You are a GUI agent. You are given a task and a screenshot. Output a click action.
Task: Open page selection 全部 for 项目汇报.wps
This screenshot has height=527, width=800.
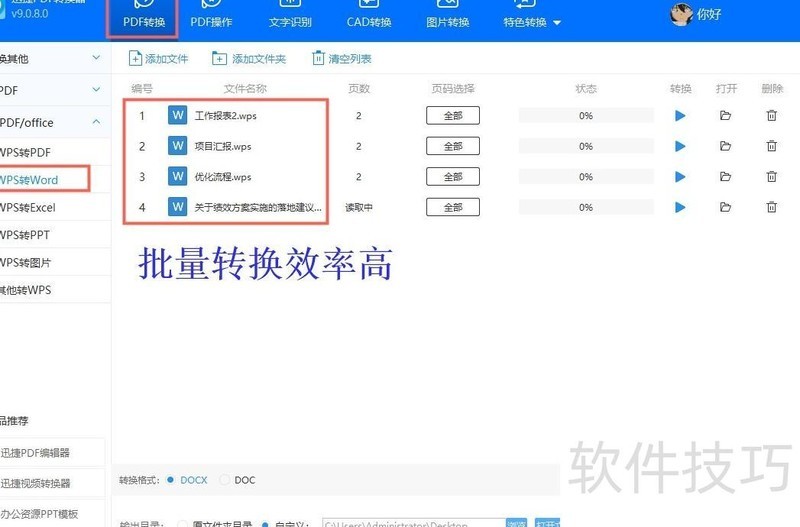tap(453, 146)
